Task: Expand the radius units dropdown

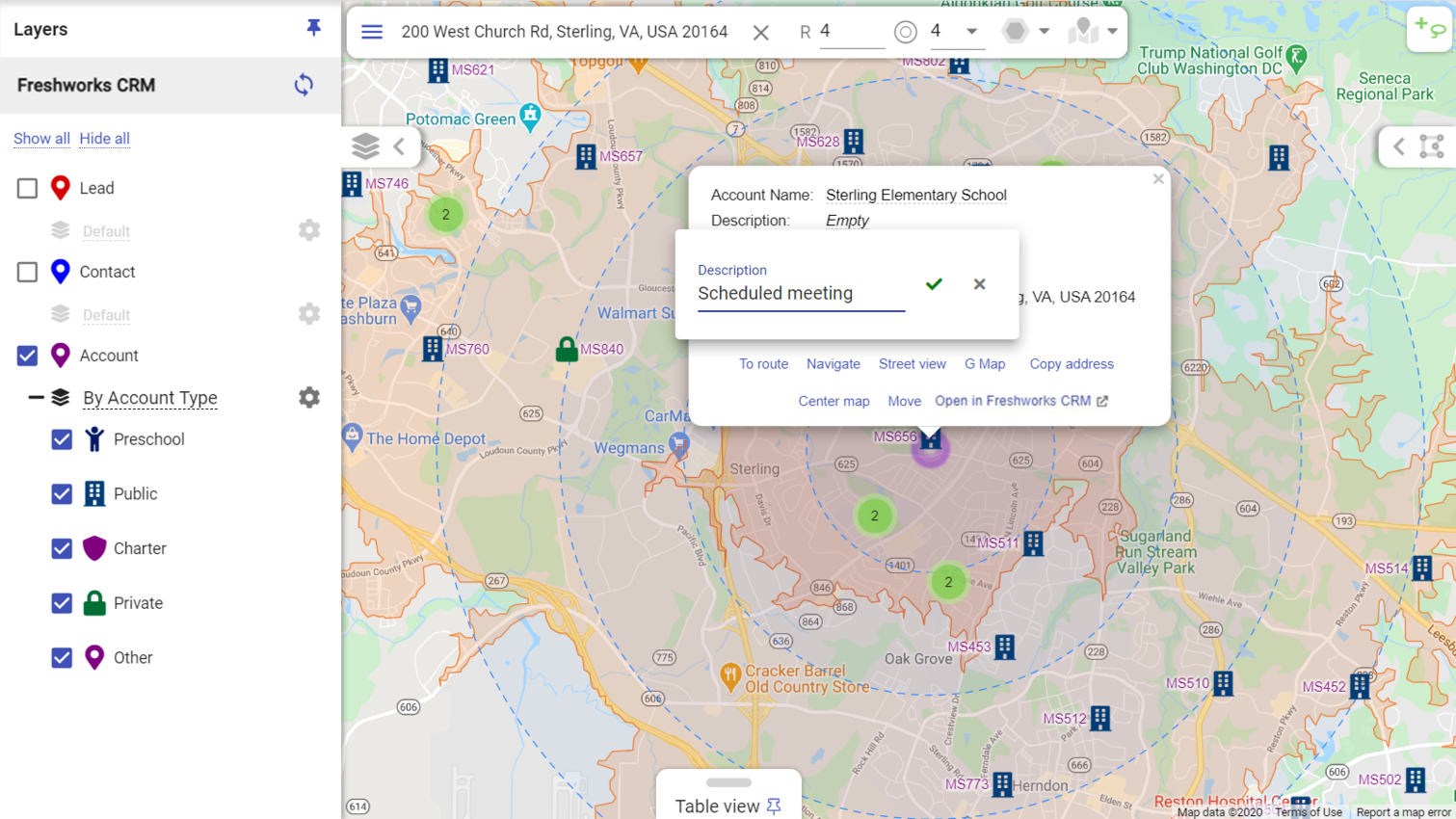Action: (x=969, y=31)
